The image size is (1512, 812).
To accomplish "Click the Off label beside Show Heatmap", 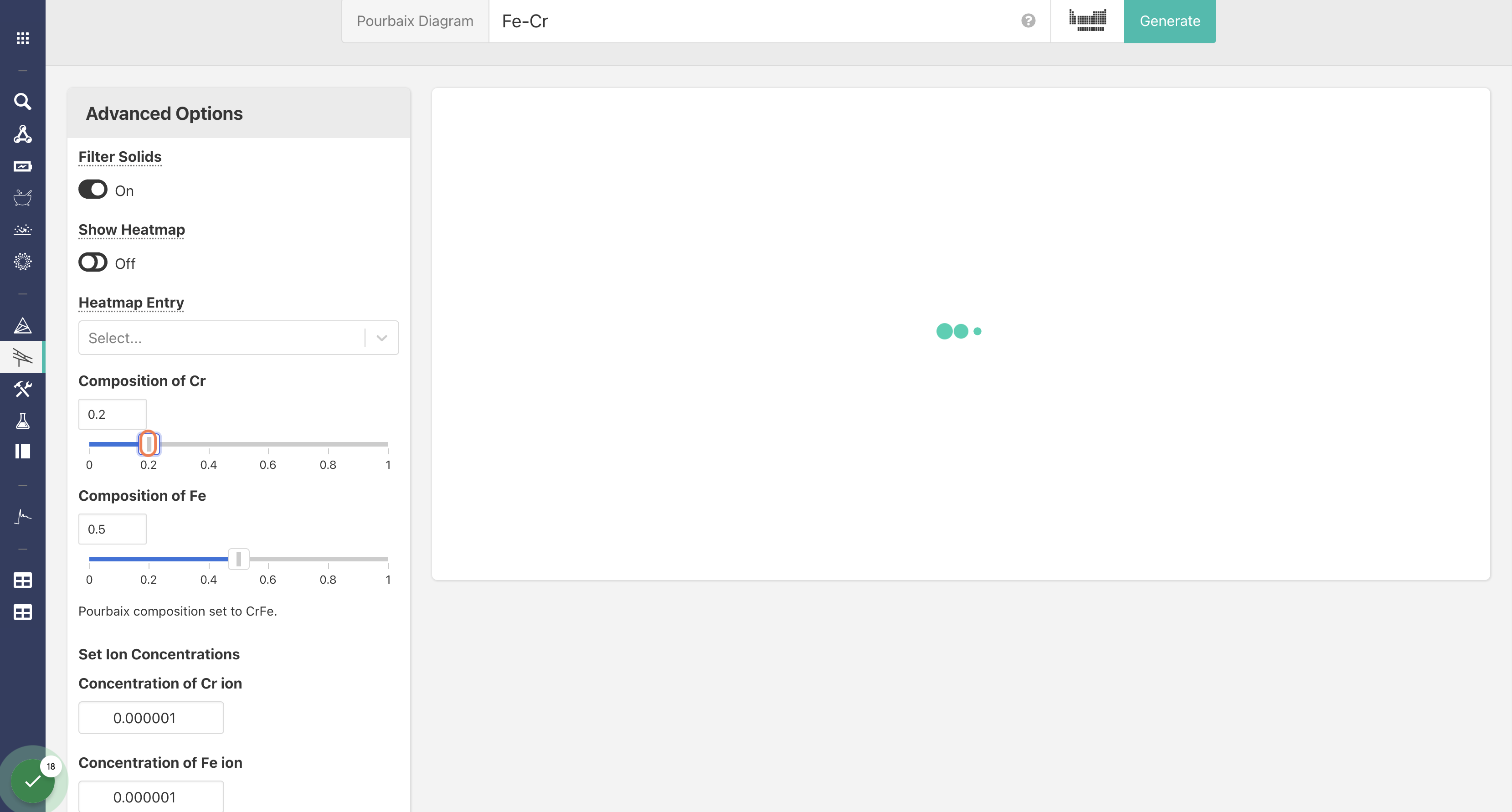I will click(124, 264).
